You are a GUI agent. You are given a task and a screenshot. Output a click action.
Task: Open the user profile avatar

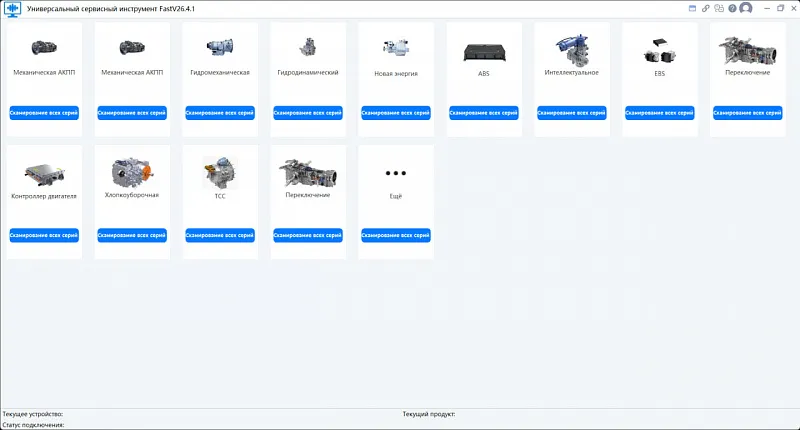746,8
